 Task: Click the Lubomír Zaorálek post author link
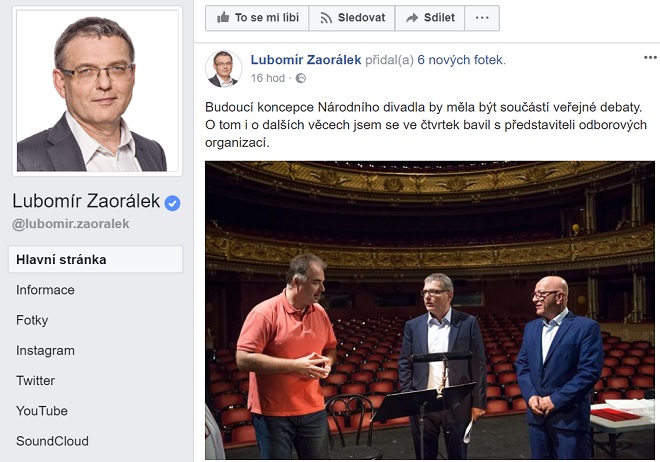tap(306, 60)
